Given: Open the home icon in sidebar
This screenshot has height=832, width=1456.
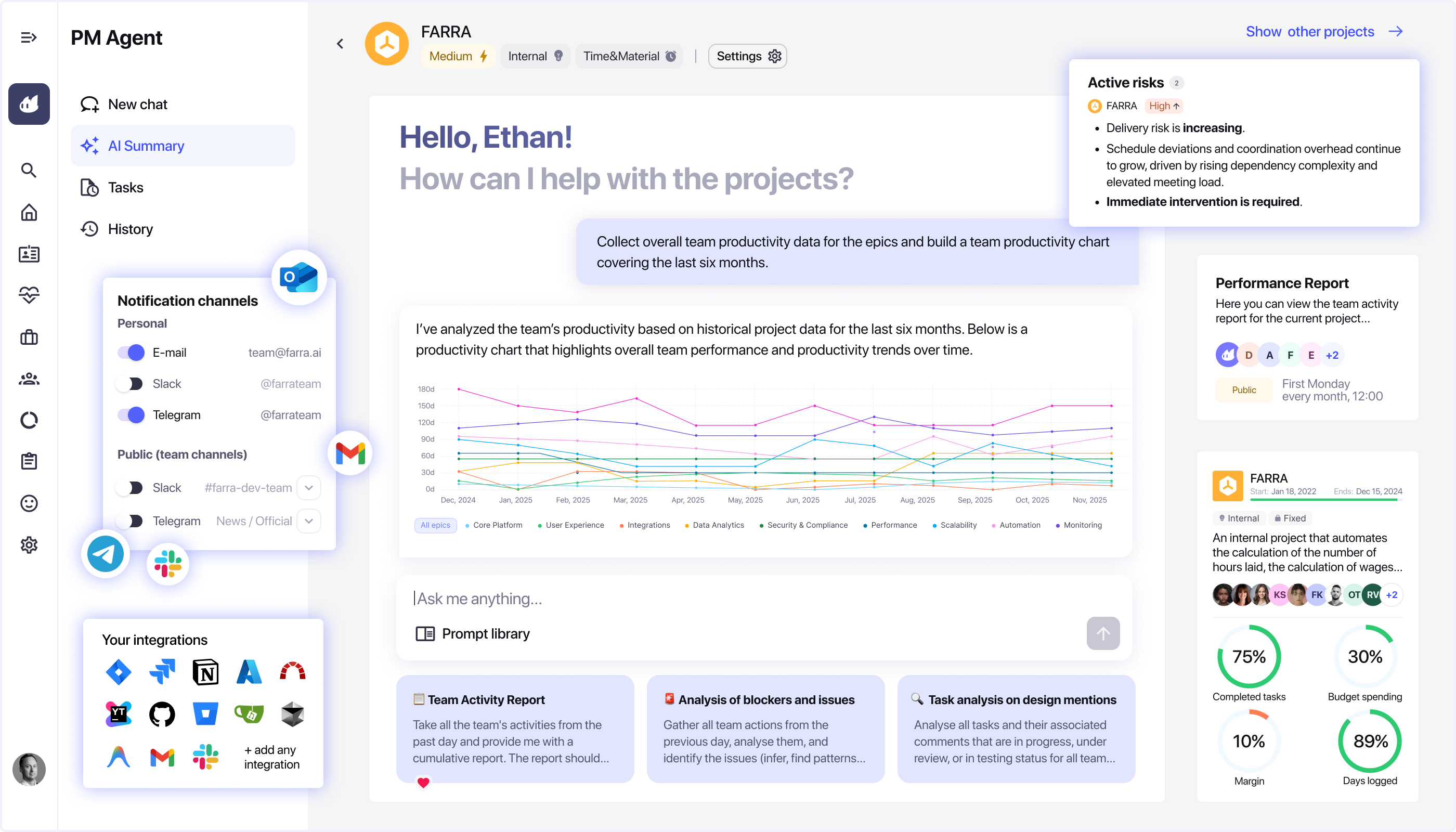Looking at the screenshot, I should point(29,213).
